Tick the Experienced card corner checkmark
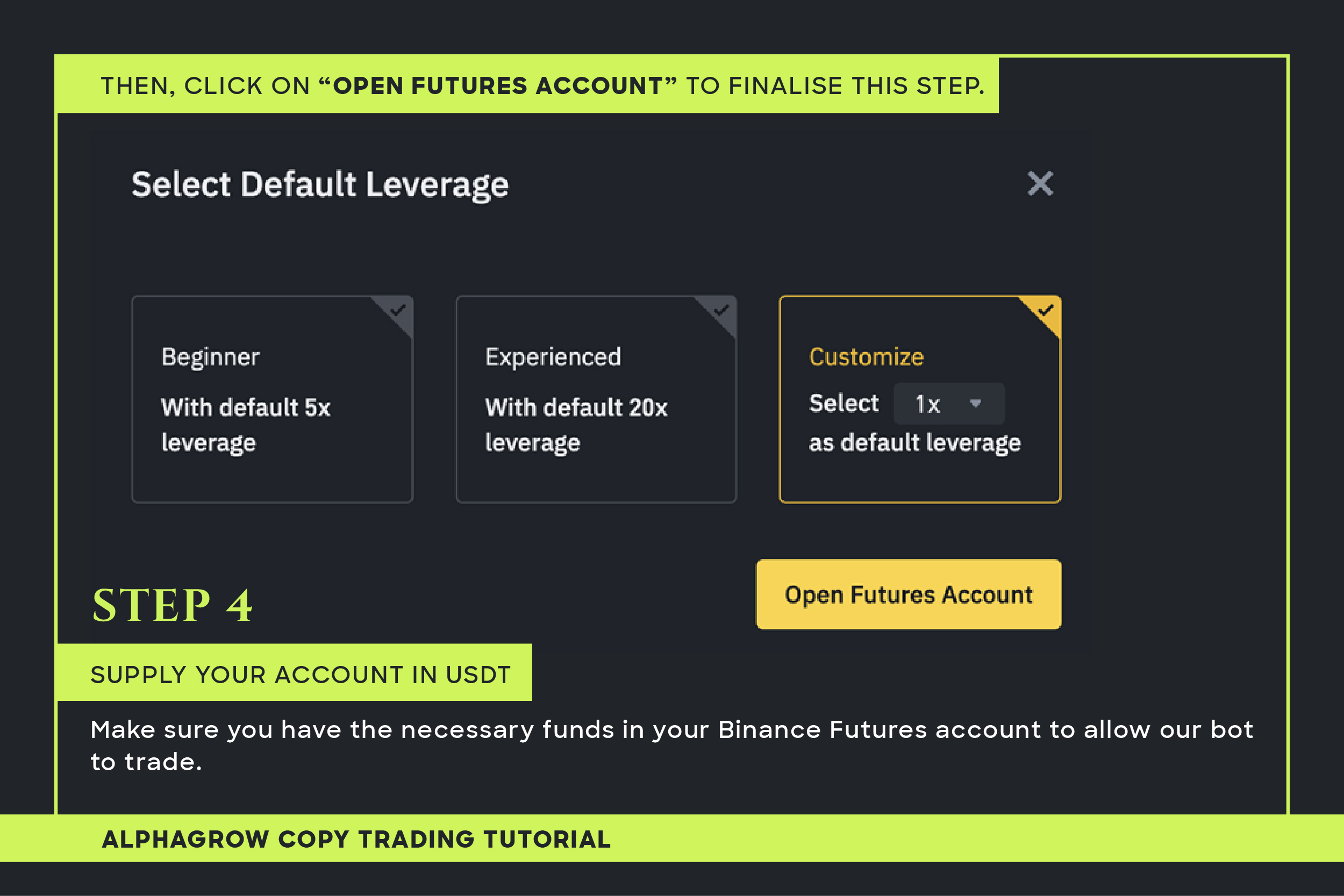Screen dimensions: 1344x896 [x=721, y=310]
